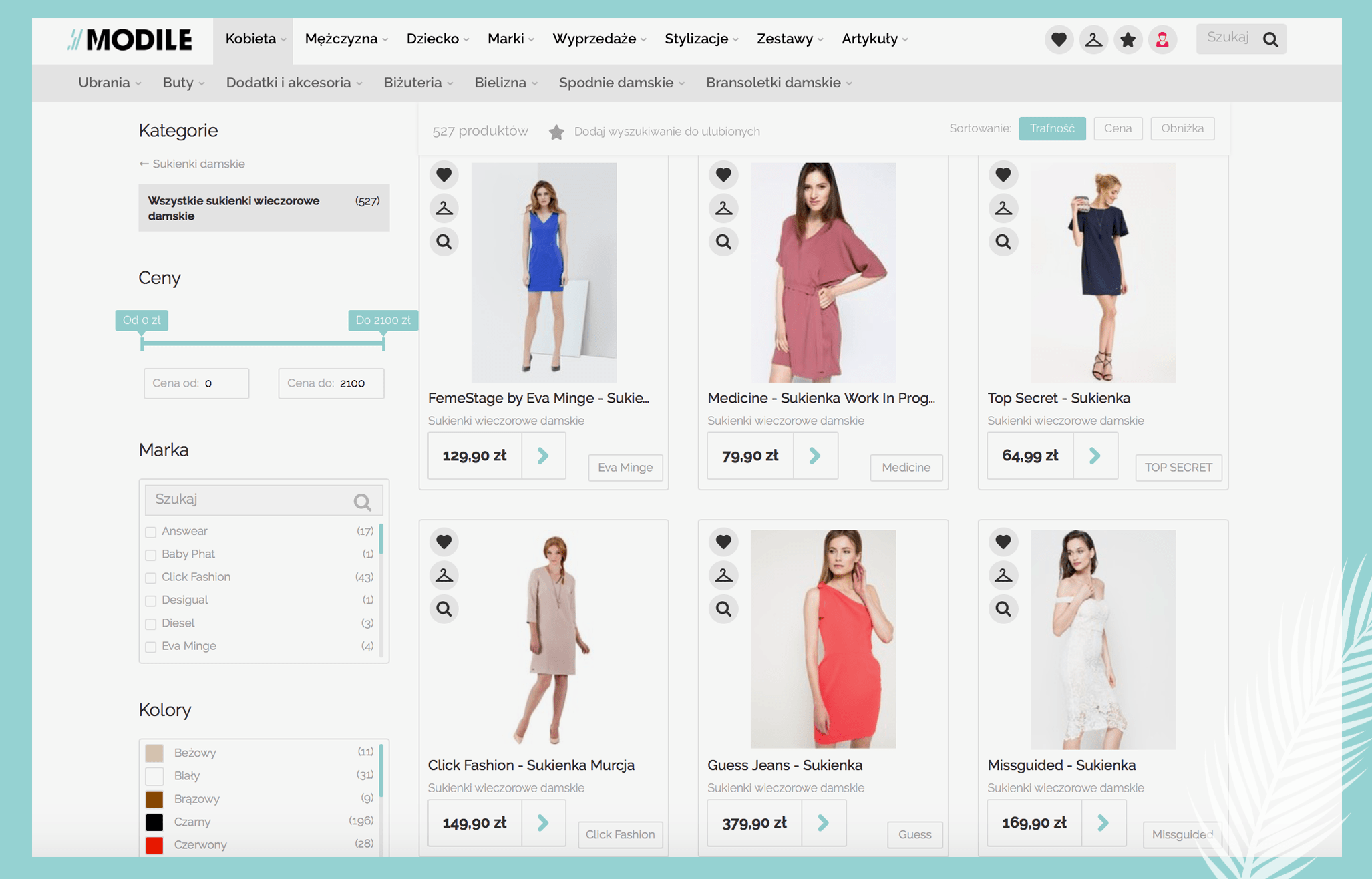Open the Biżuteria submenu

tap(418, 83)
